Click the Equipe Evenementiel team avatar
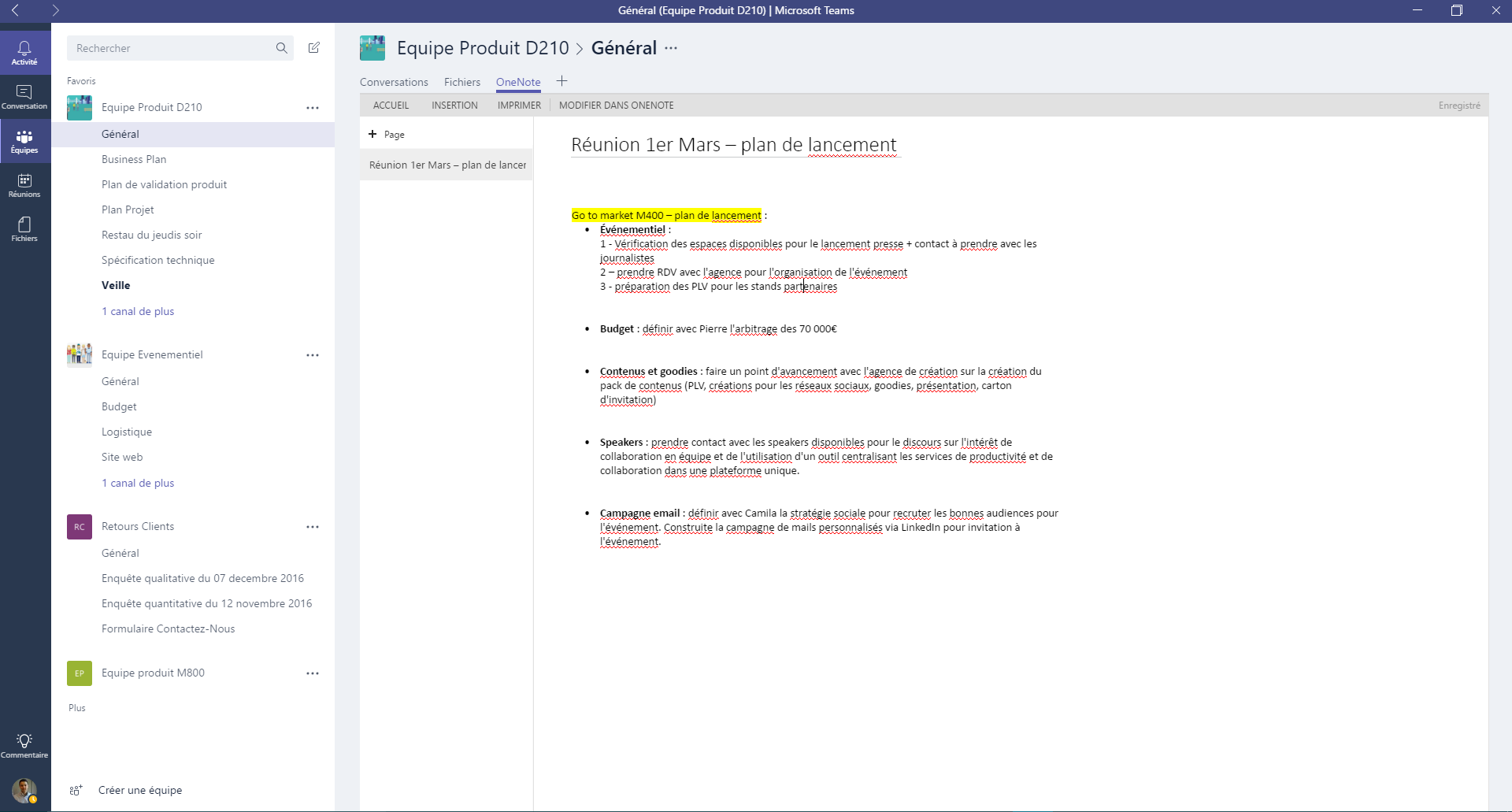The image size is (1512, 812). (x=80, y=355)
